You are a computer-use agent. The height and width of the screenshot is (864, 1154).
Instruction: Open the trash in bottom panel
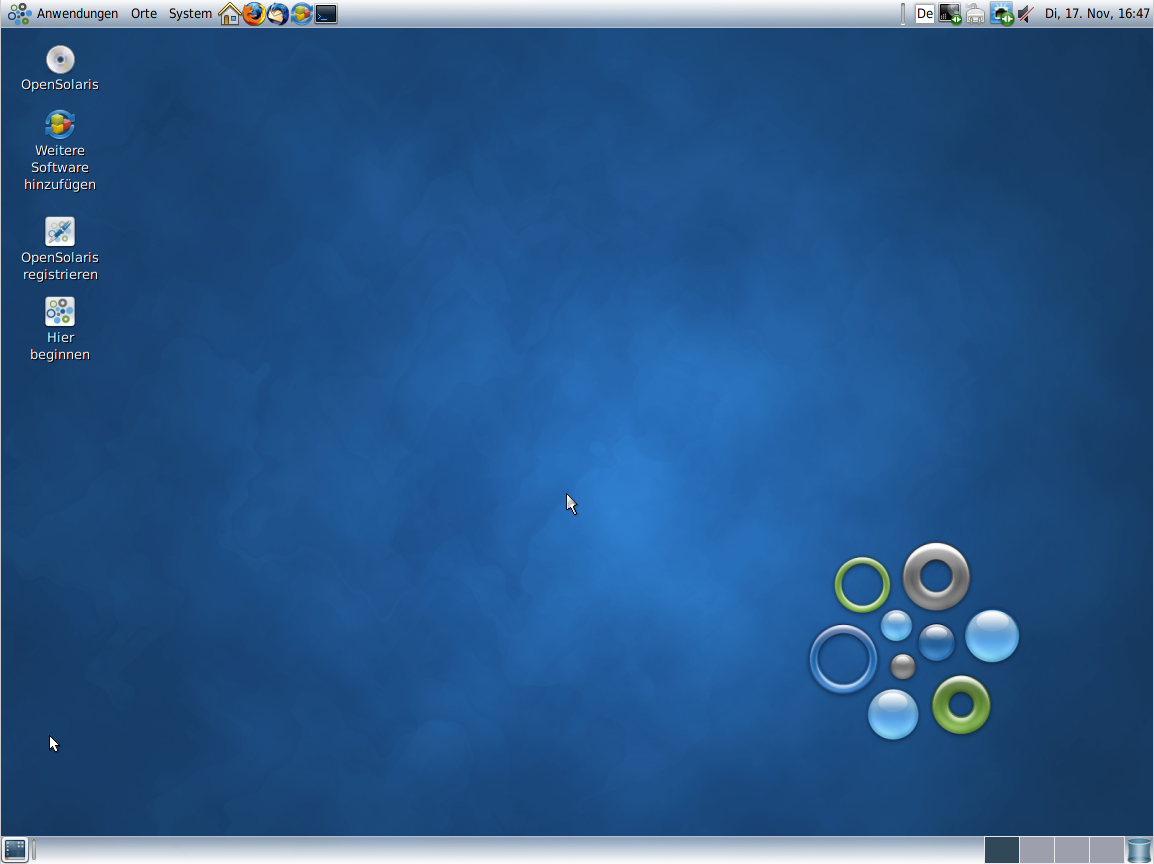tap(1139, 850)
